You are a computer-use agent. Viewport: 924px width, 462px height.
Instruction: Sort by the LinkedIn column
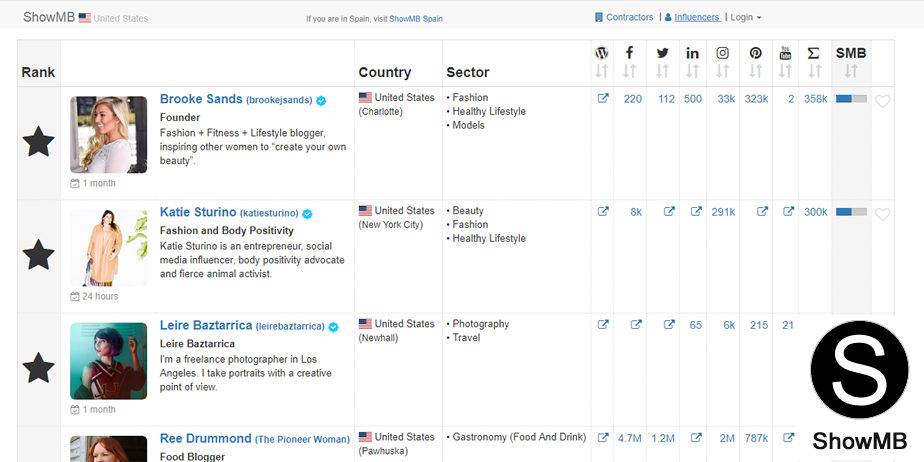tap(692, 71)
